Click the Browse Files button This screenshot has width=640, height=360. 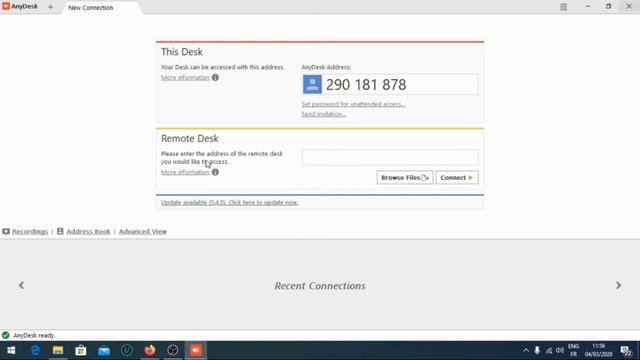[x=404, y=178]
